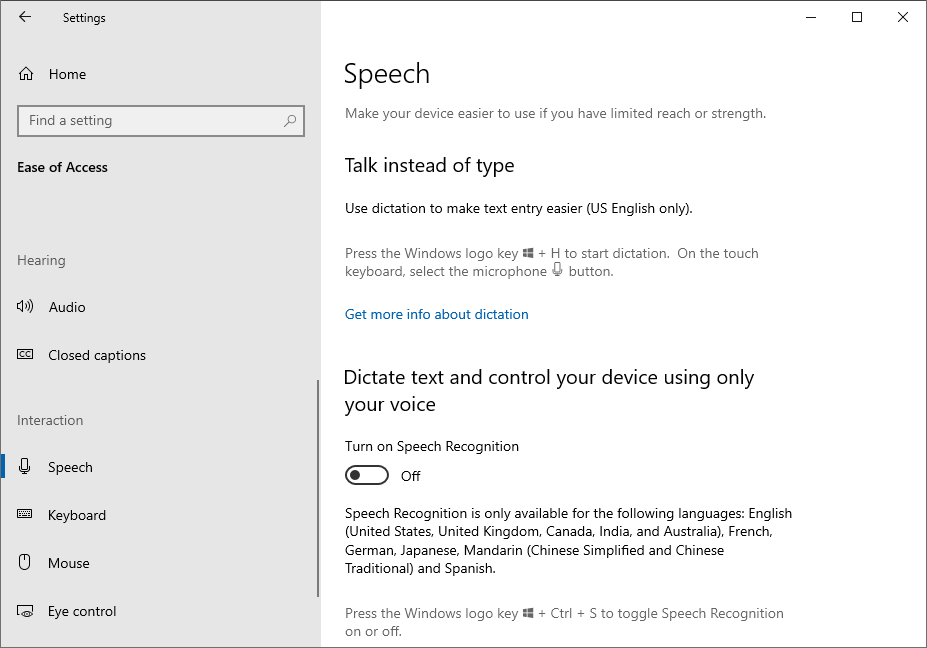927x648 pixels.
Task: Open Get more info about dictation link
Action: pos(436,314)
